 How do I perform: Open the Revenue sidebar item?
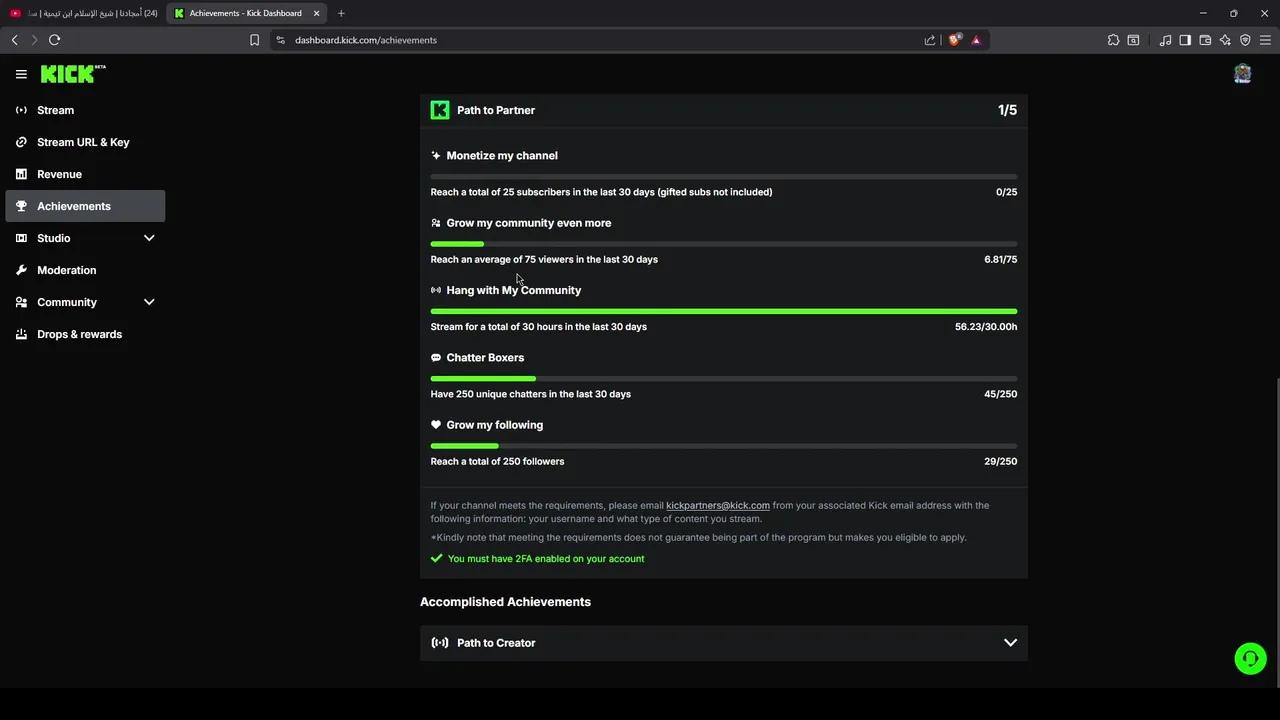tap(59, 174)
